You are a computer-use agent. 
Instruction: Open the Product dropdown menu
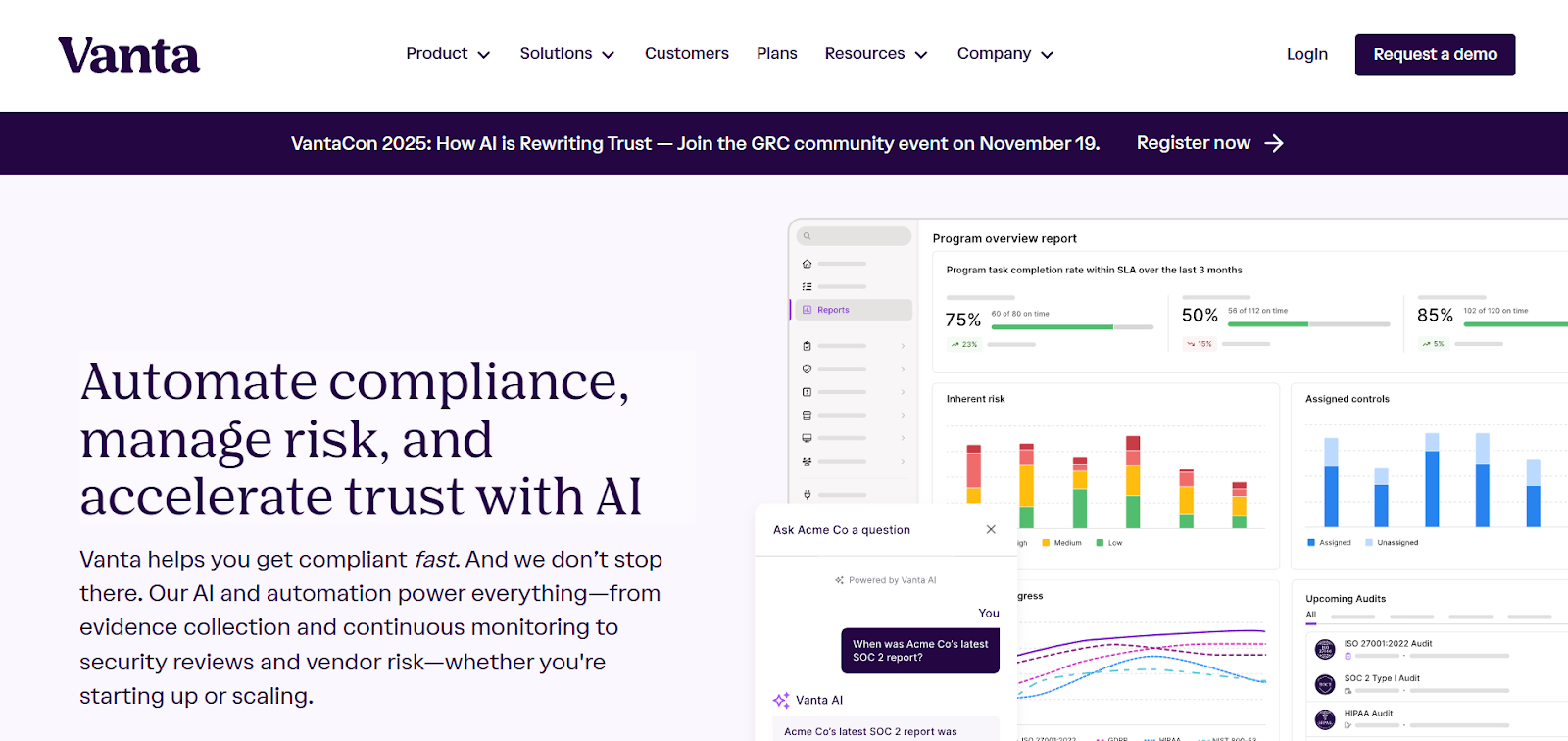point(447,54)
